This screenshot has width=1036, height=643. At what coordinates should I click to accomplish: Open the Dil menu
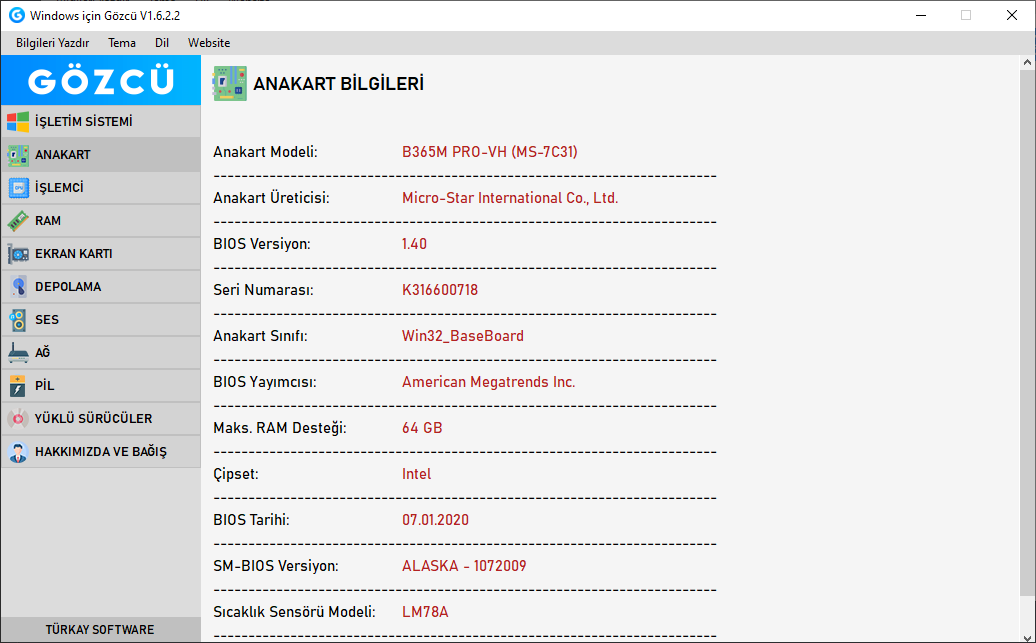point(162,43)
